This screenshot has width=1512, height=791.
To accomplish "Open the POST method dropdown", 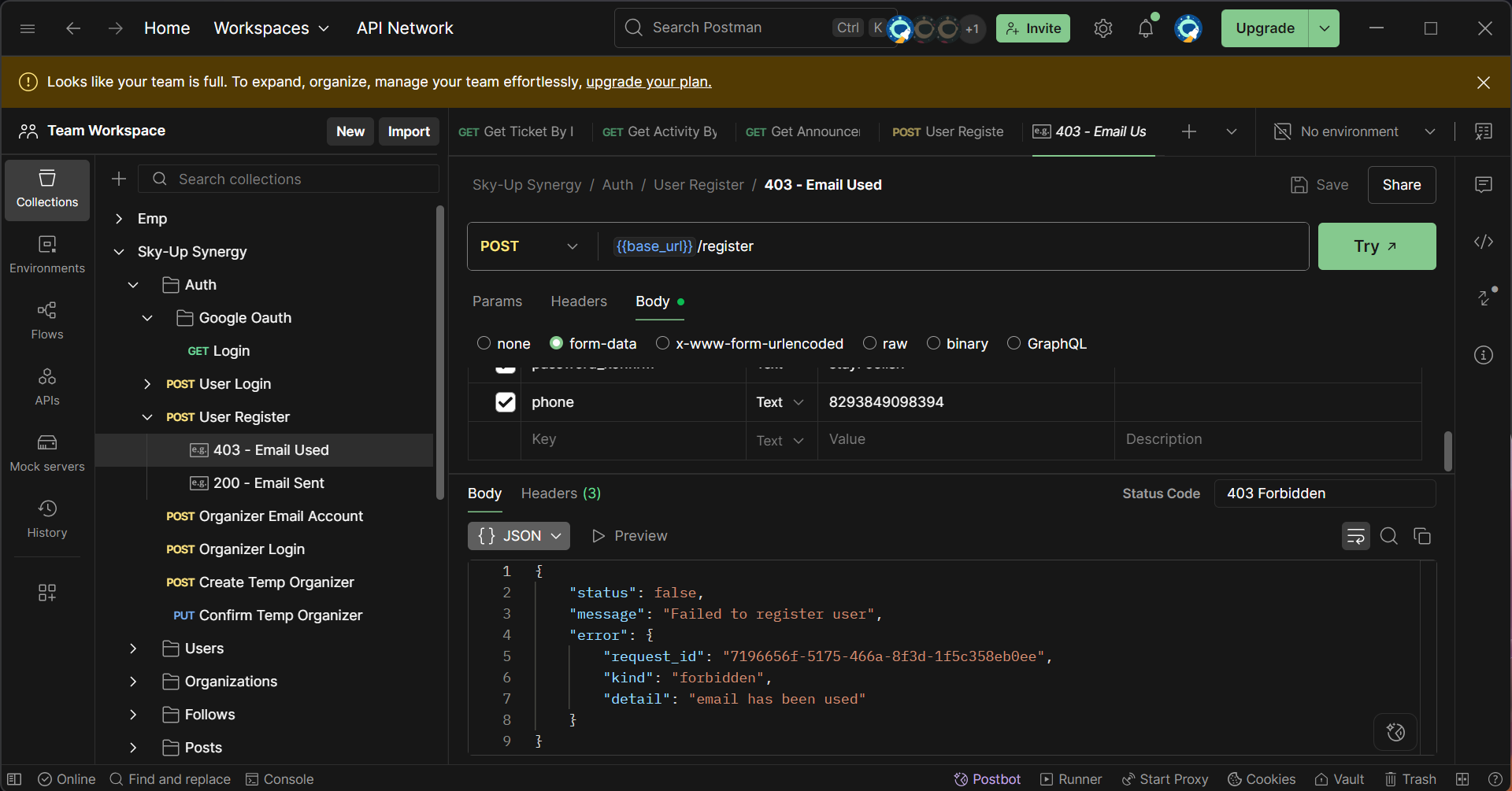I will (x=529, y=246).
